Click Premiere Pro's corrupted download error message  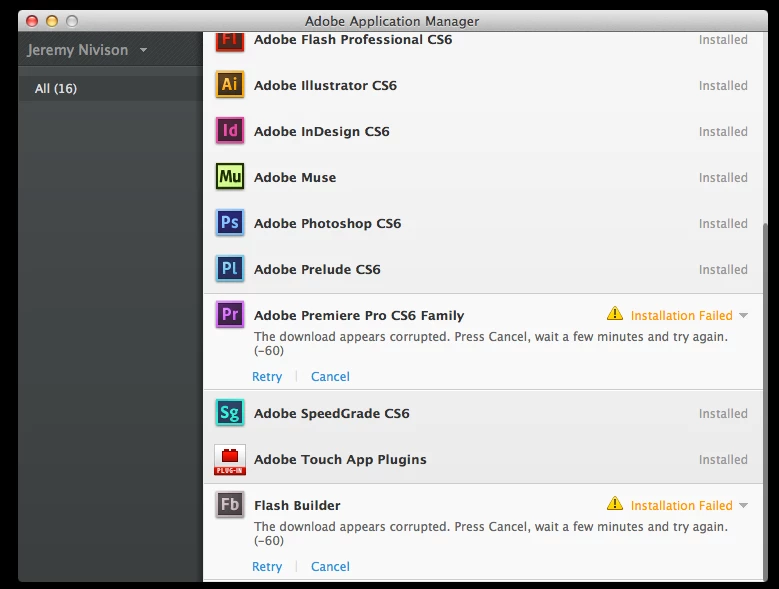[491, 343]
